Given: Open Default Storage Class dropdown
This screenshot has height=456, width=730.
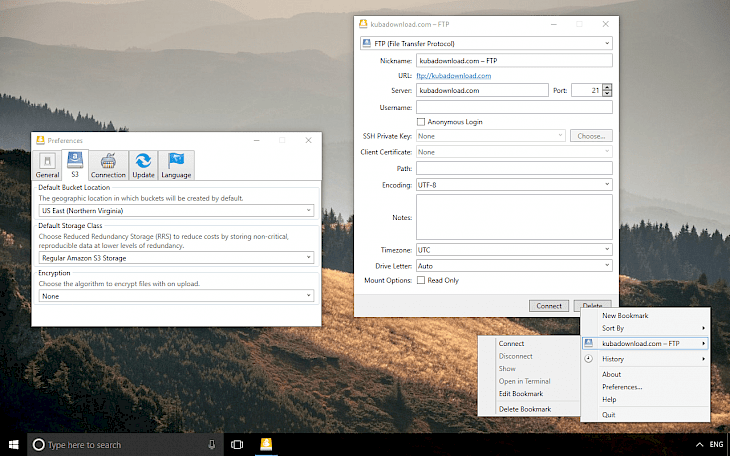Looking at the screenshot, I should tap(176, 258).
